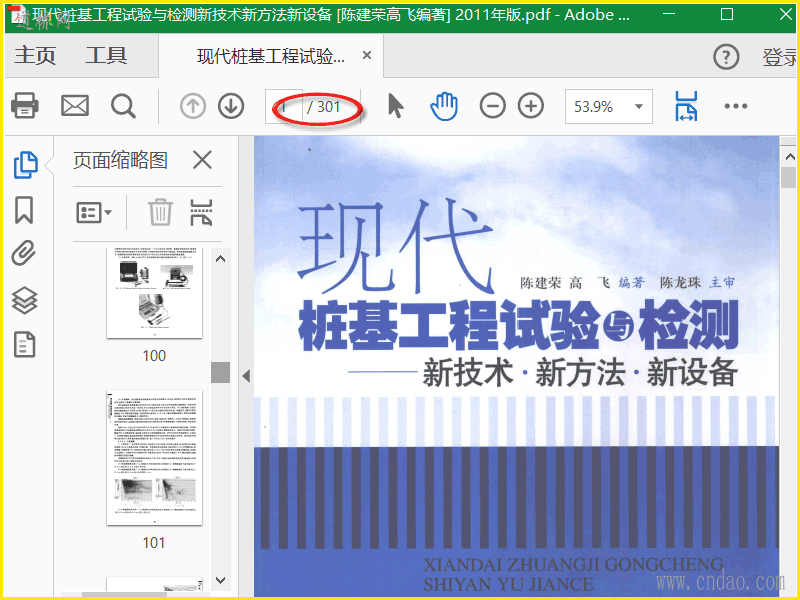Click the document vertical scrollbar thumb
800x600 pixels.
click(x=789, y=178)
